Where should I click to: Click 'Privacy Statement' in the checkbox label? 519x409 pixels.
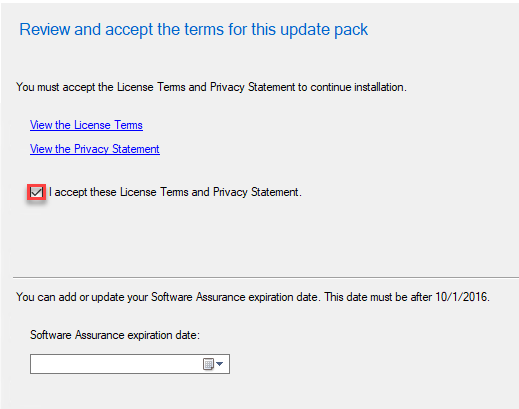click(256, 192)
